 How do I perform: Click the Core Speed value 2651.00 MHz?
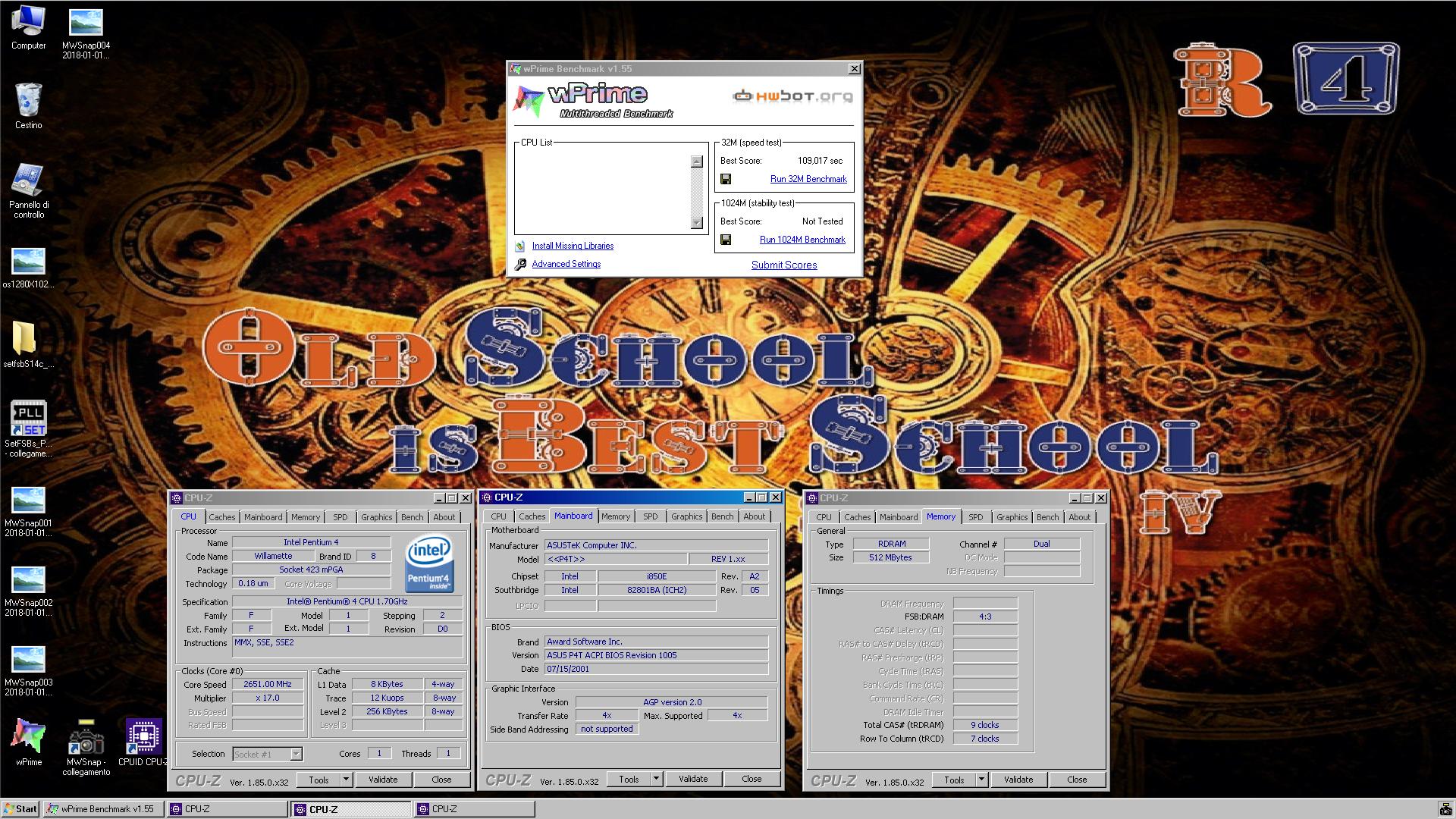click(268, 684)
